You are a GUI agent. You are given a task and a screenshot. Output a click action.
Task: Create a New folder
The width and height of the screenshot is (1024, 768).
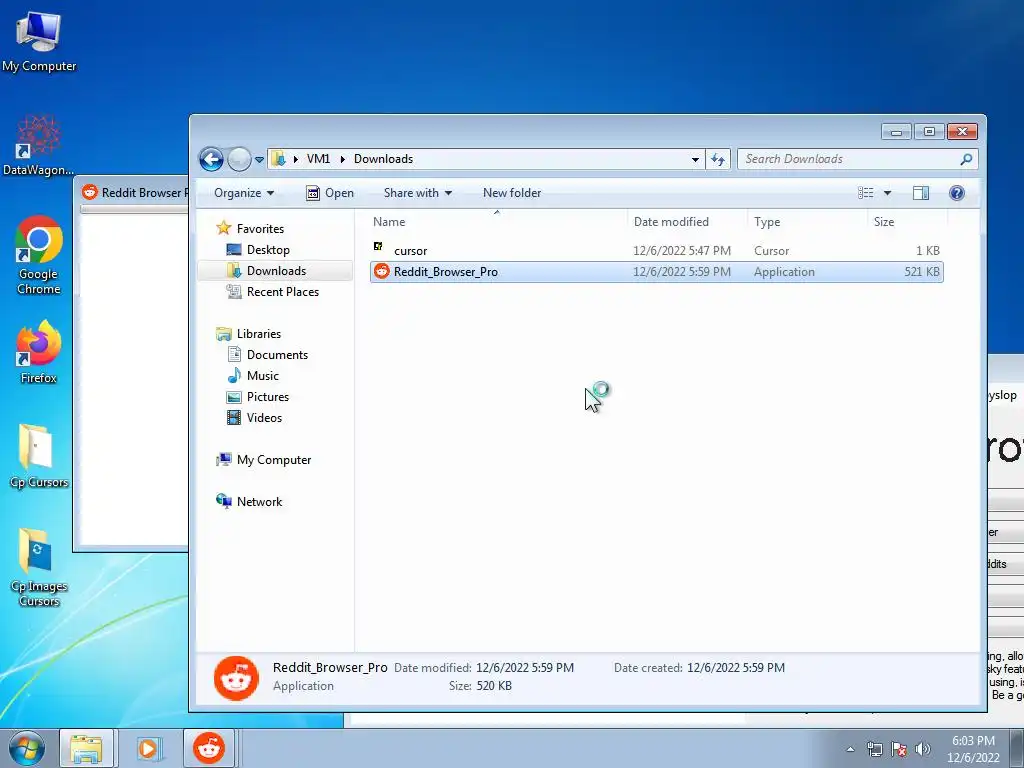(512, 193)
